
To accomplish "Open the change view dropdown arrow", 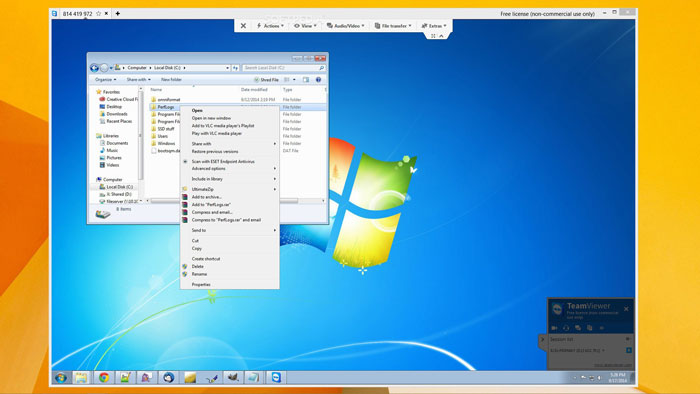I will point(294,79).
